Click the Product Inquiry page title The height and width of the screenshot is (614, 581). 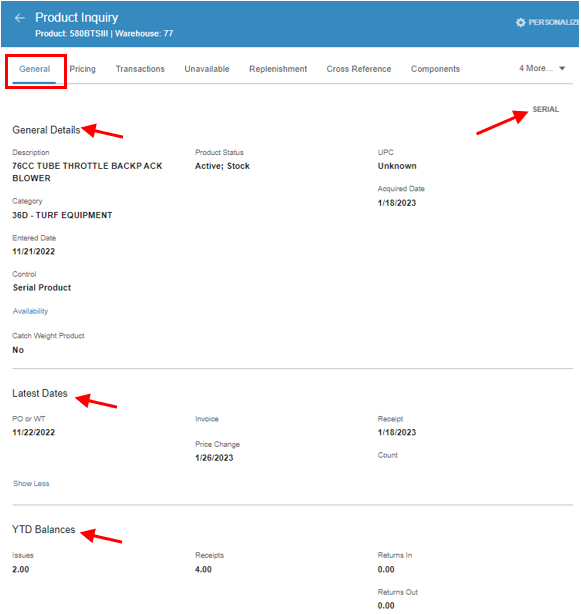(77, 18)
